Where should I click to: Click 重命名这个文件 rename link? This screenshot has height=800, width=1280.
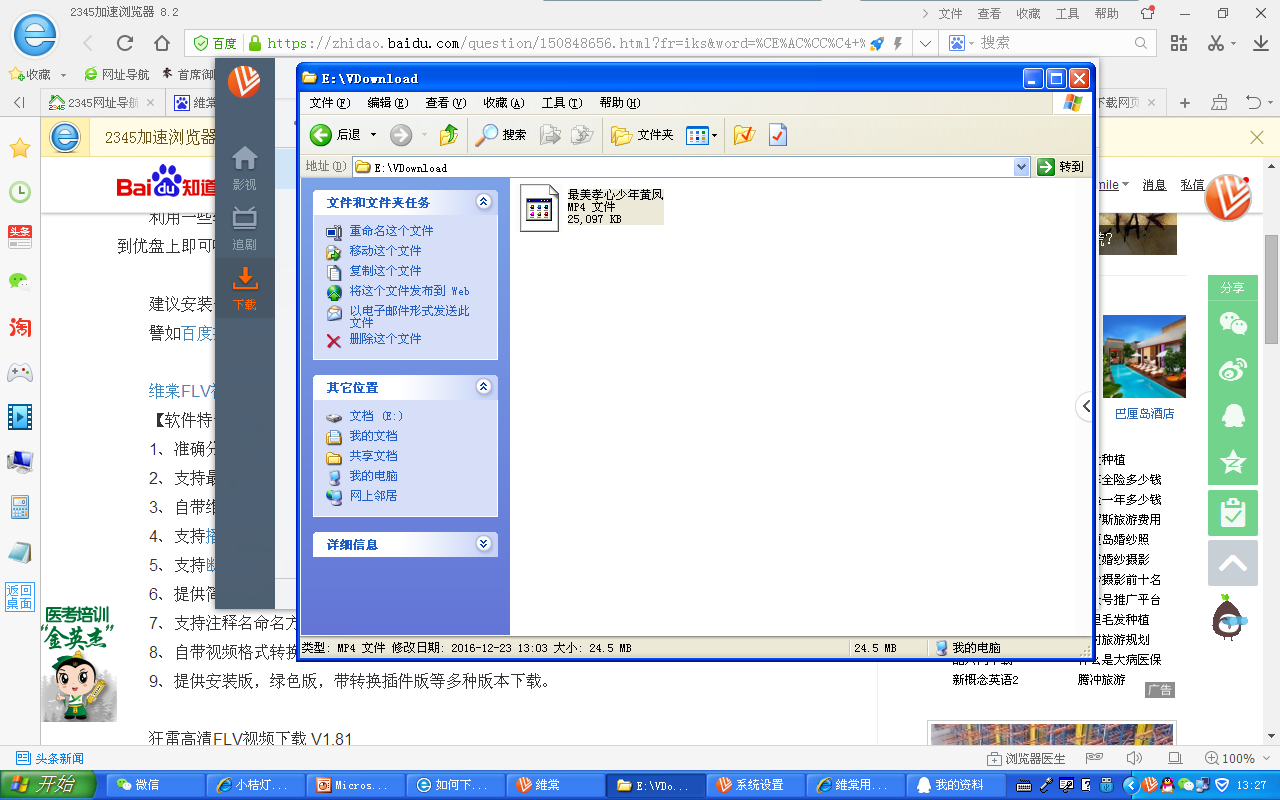tap(391, 231)
